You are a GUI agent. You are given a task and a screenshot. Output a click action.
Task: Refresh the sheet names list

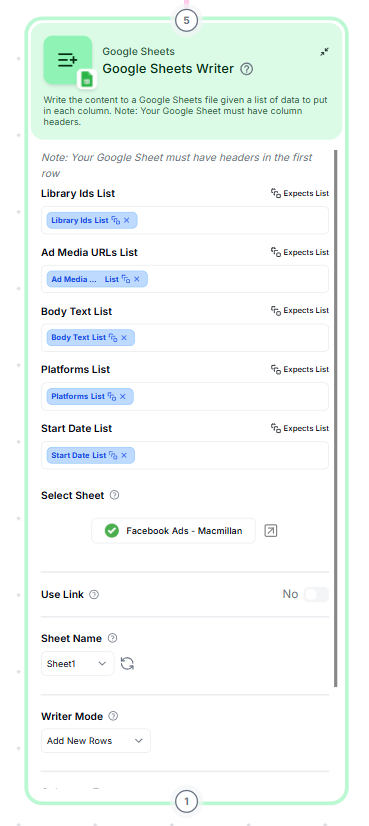coord(127,663)
